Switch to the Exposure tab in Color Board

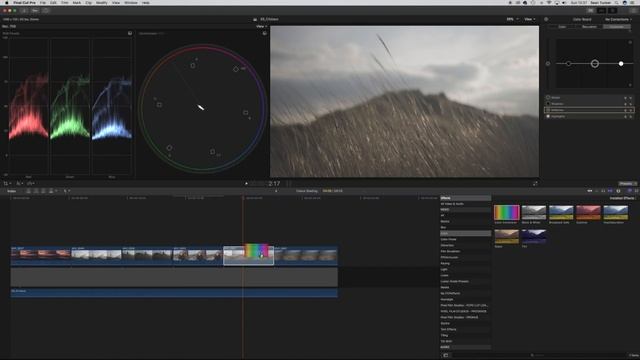617,27
